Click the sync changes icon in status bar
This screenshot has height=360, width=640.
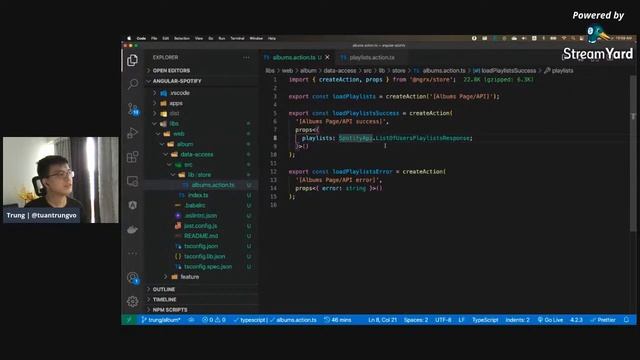(191, 320)
